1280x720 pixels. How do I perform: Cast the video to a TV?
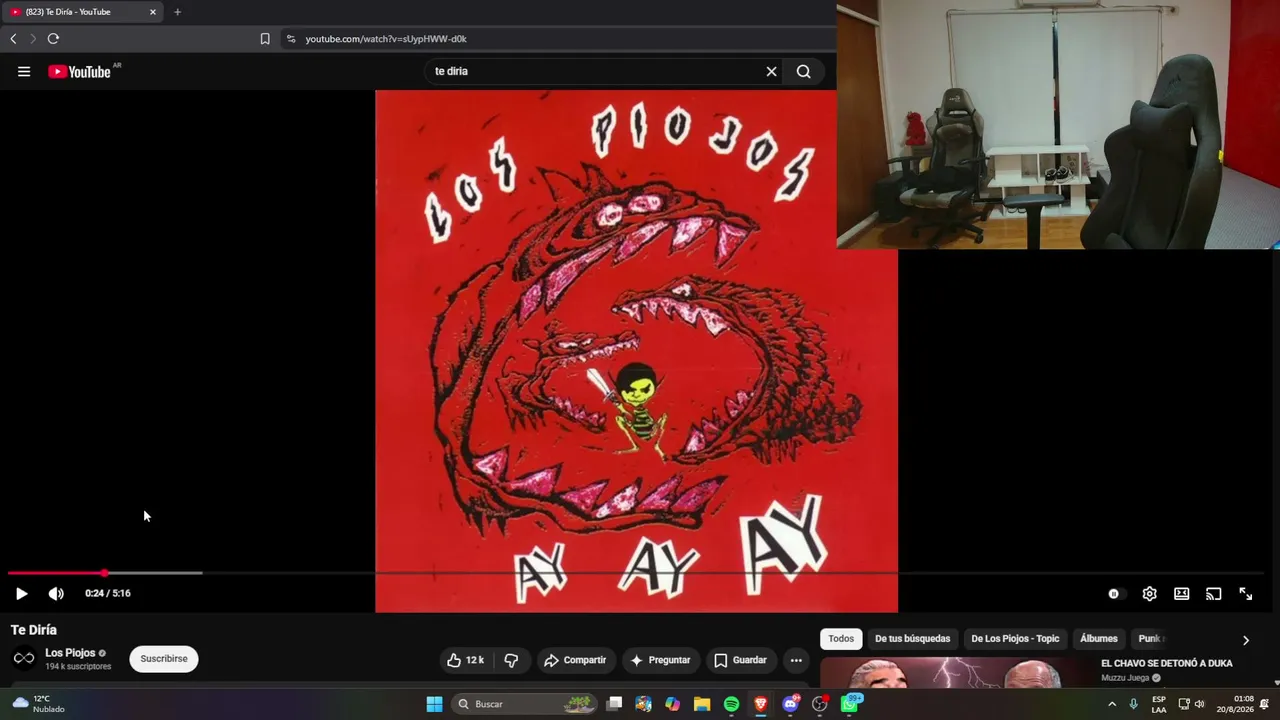(x=1213, y=594)
